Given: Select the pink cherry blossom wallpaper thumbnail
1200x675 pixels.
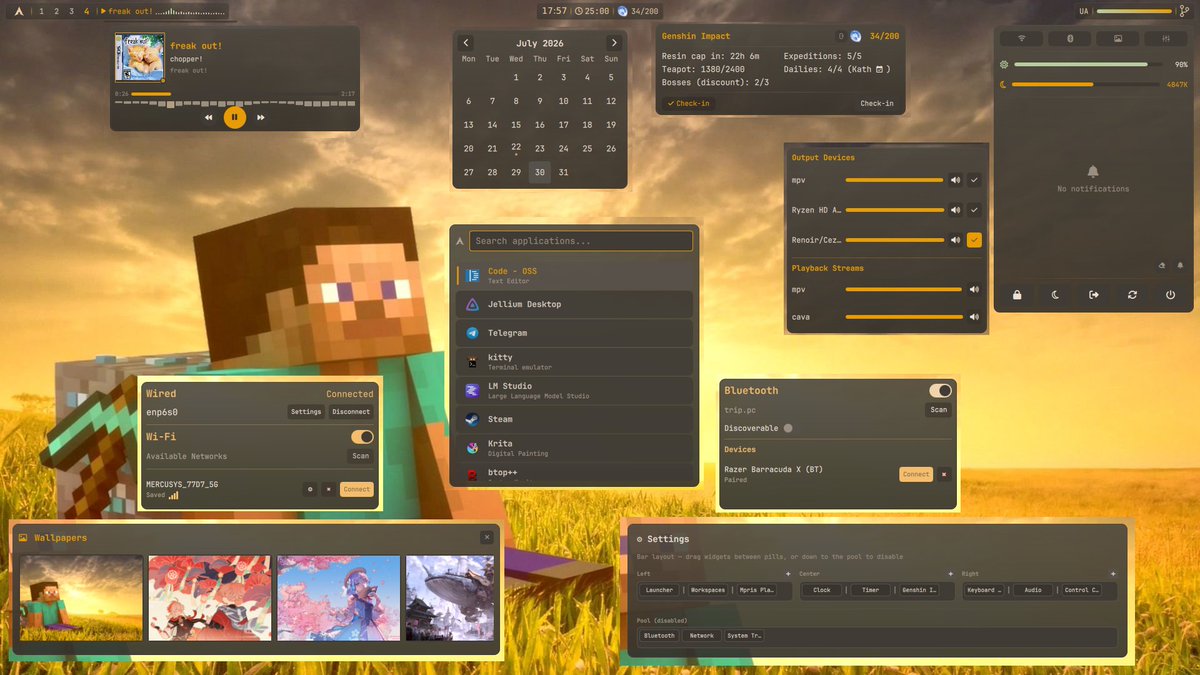Looking at the screenshot, I should click(338, 599).
